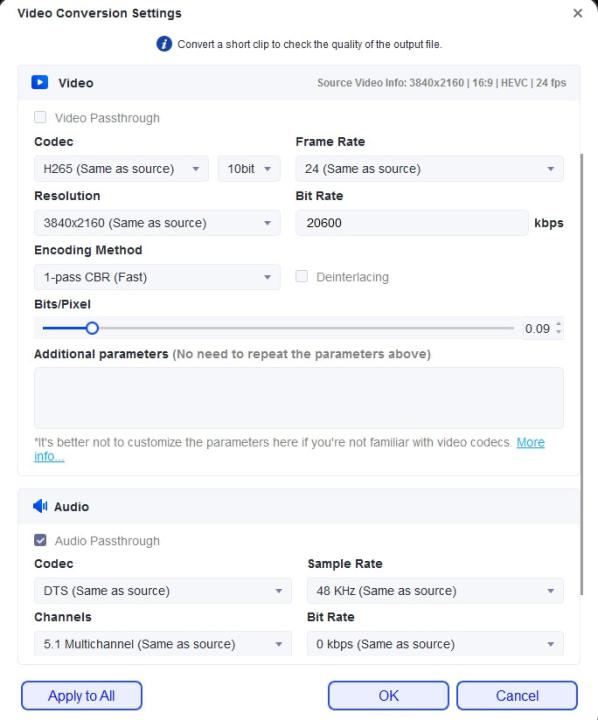Open the 10bit depth dropdown
Image resolution: width=598 pixels, height=720 pixels.
249,169
